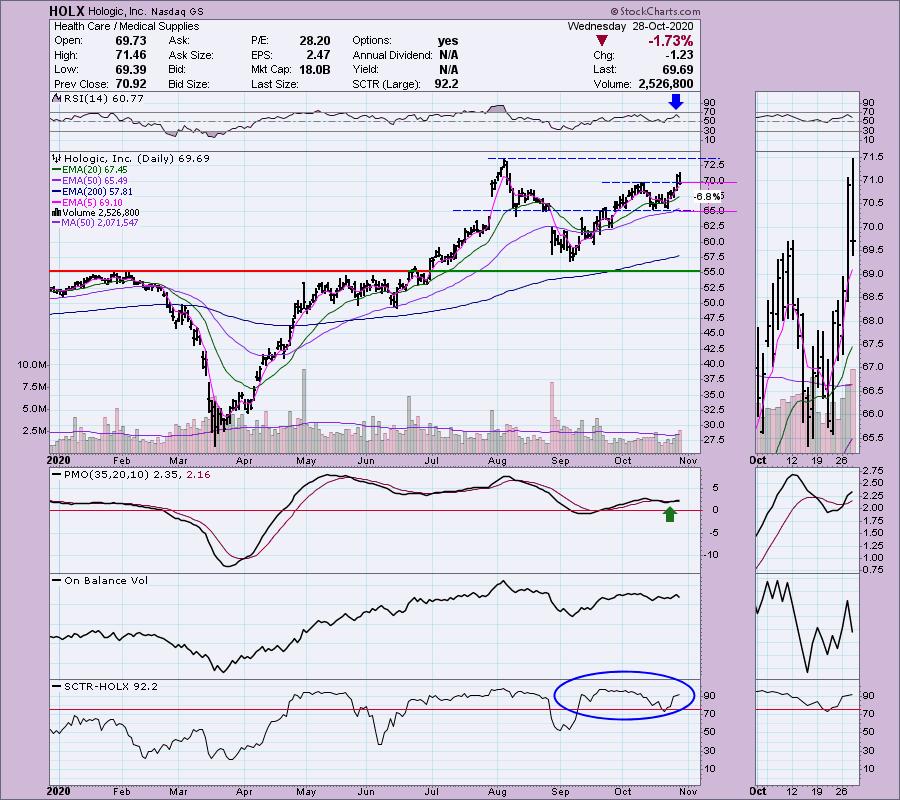Click the volume bars icon in the legend
900x800 pixels.
click(x=57, y=212)
